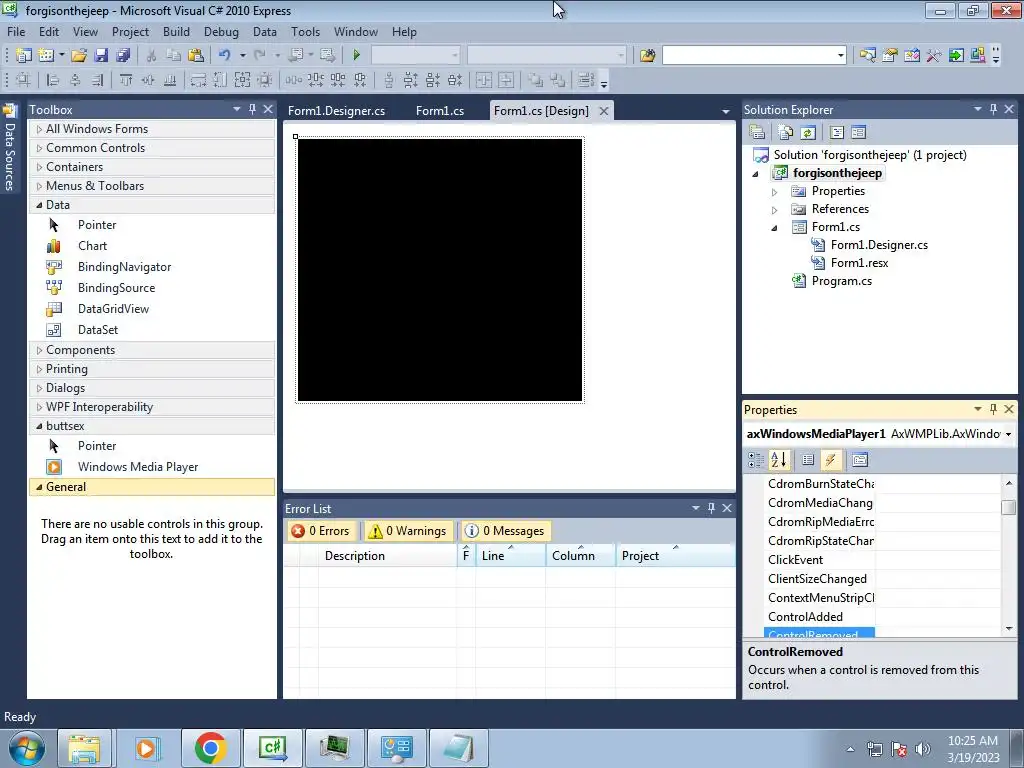Toggle the Events lightning view in Properties
This screenshot has height=768, width=1024.
[830, 460]
